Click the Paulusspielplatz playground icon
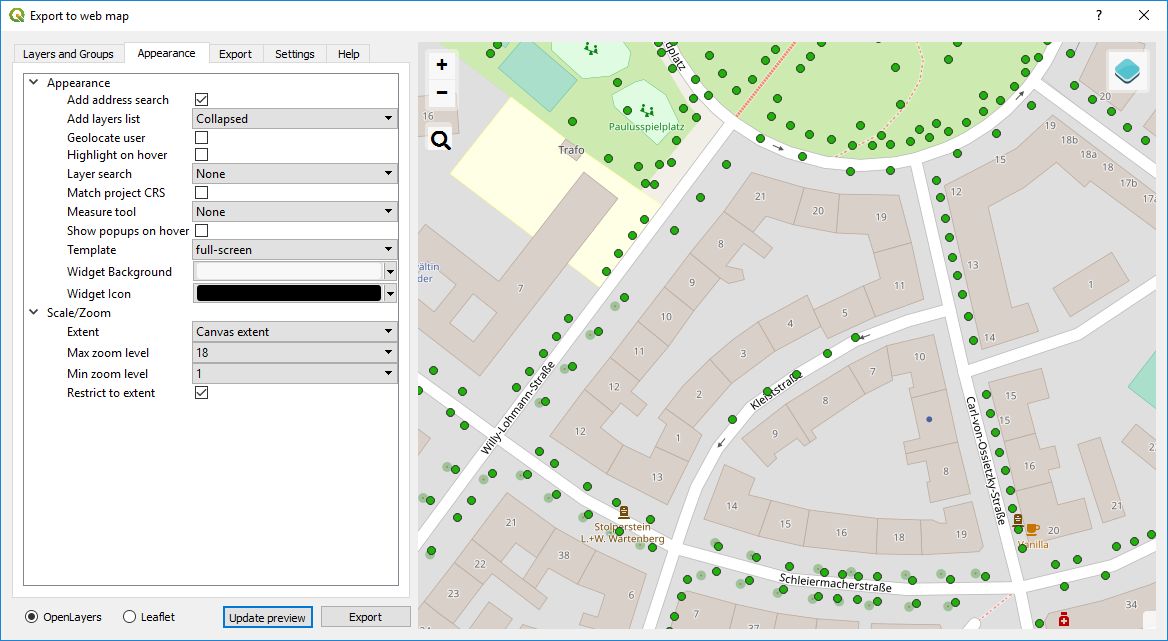The image size is (1168, 641). click(x=648, y=110)
